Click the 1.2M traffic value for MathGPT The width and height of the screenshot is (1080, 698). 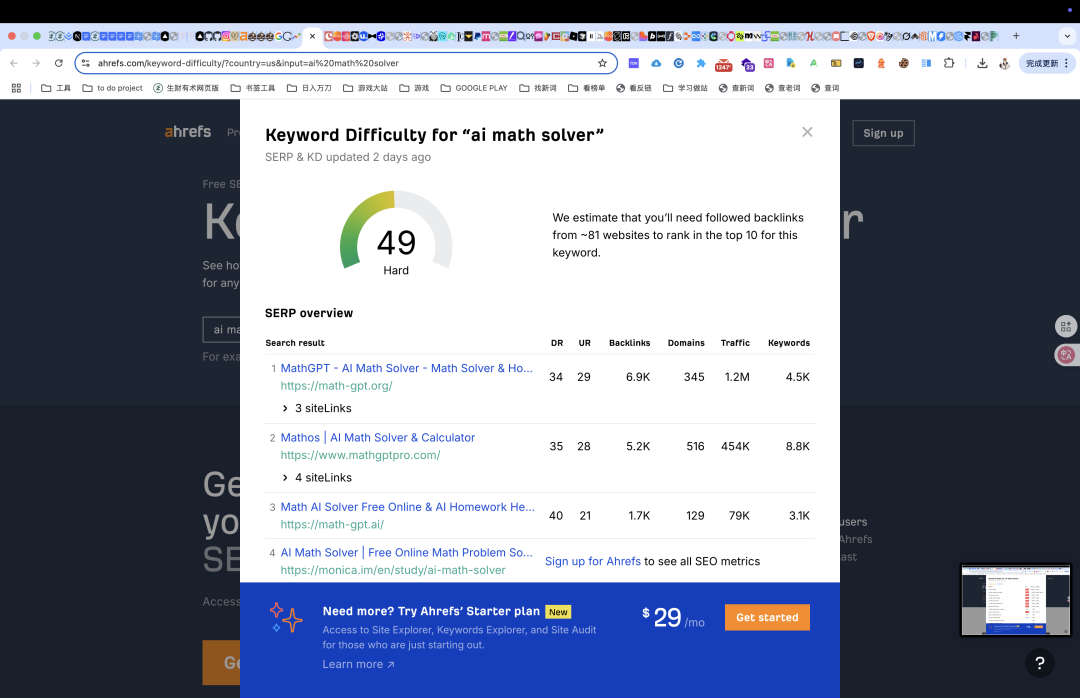[x=737, y=377]
